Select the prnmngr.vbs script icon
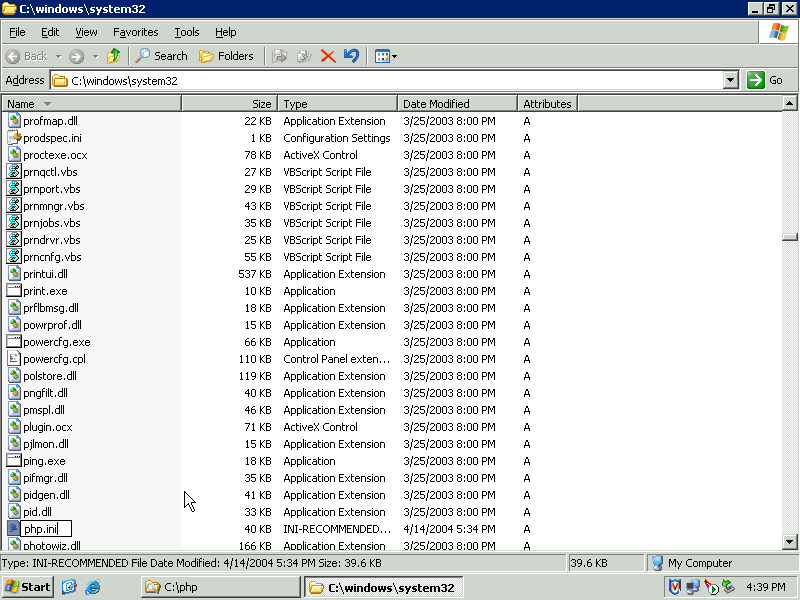Image resolution: width=800 pixels, height=600 pixels. pos(14,206)
